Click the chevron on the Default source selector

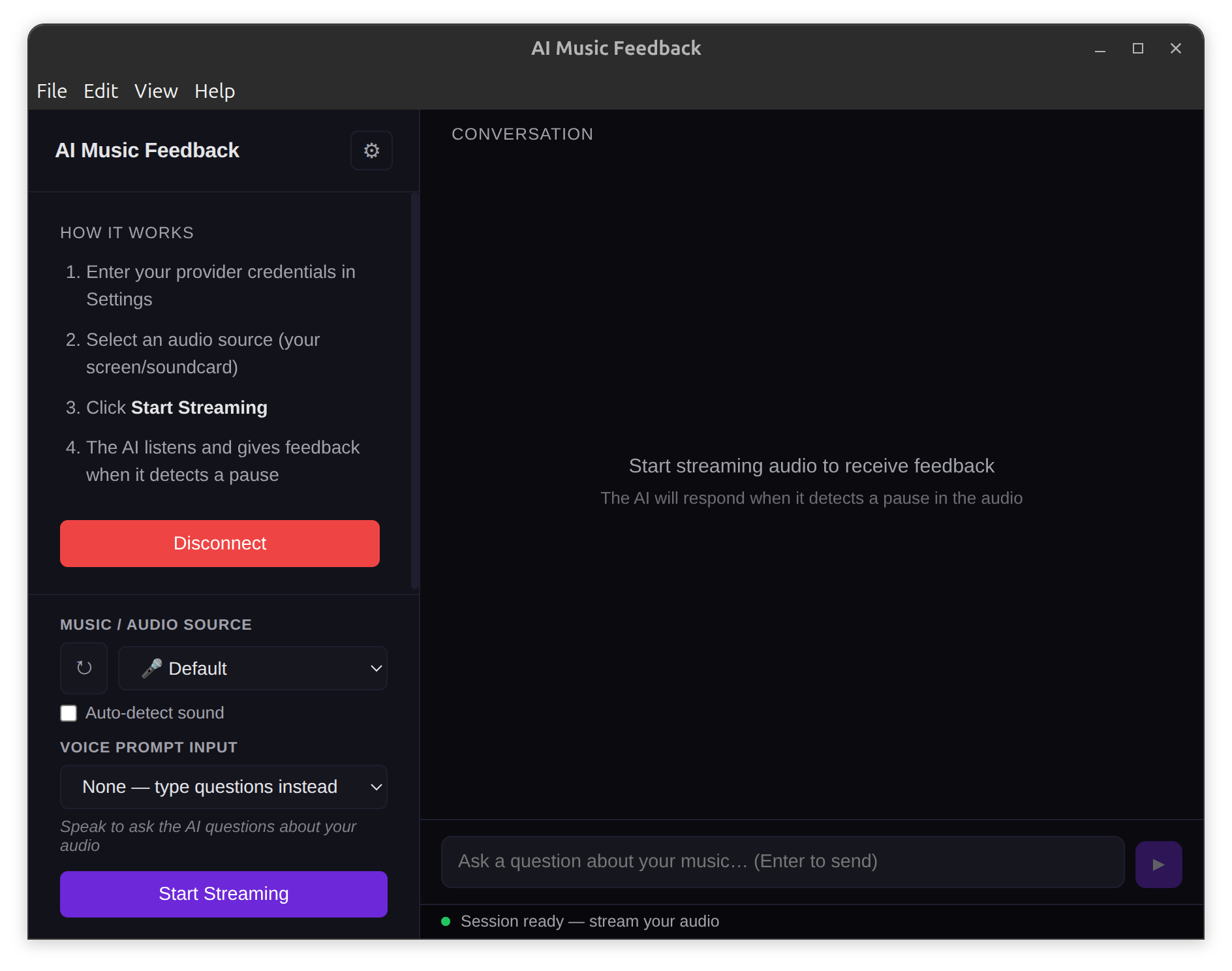tap(375, 668)
